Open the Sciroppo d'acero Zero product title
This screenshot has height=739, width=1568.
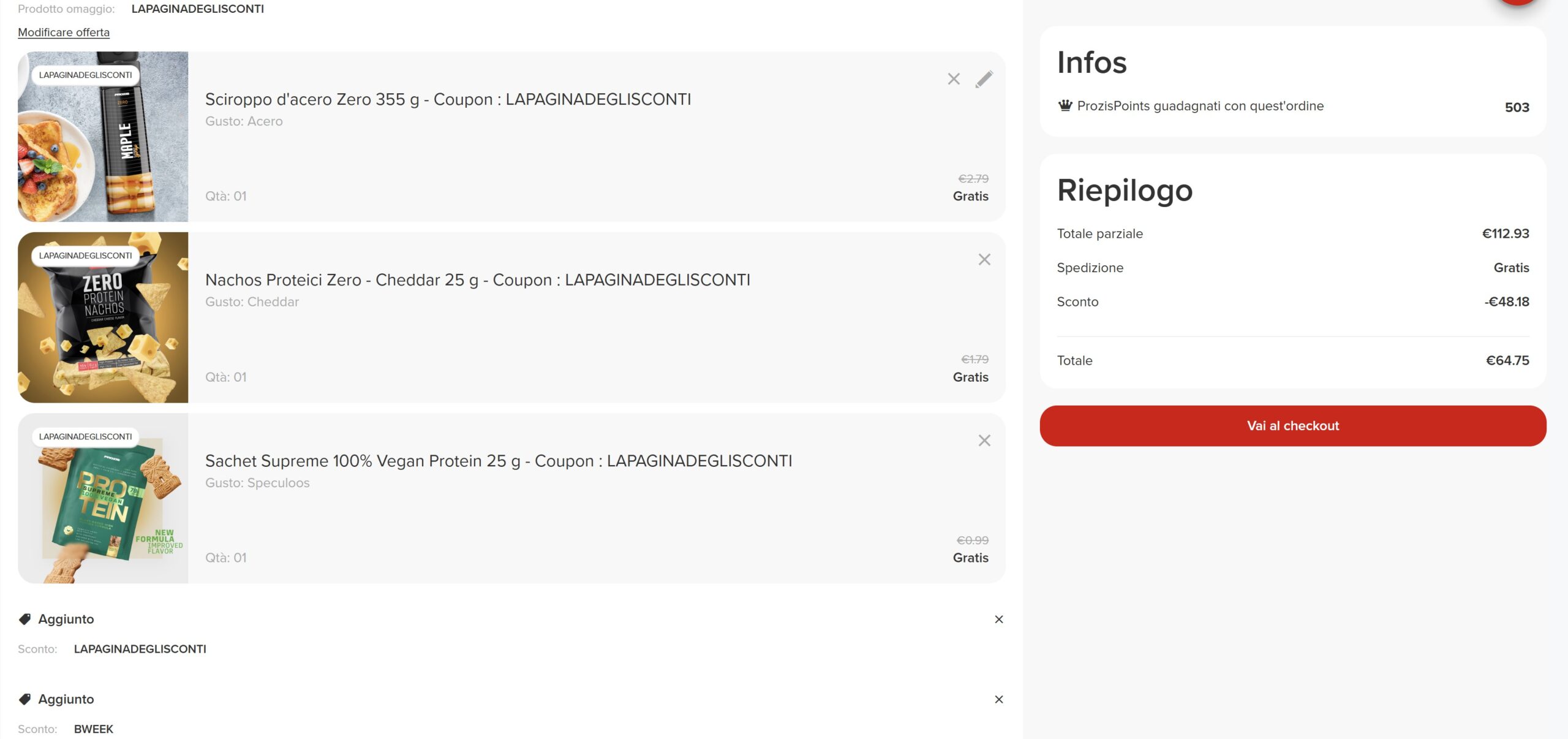point(448,99)
